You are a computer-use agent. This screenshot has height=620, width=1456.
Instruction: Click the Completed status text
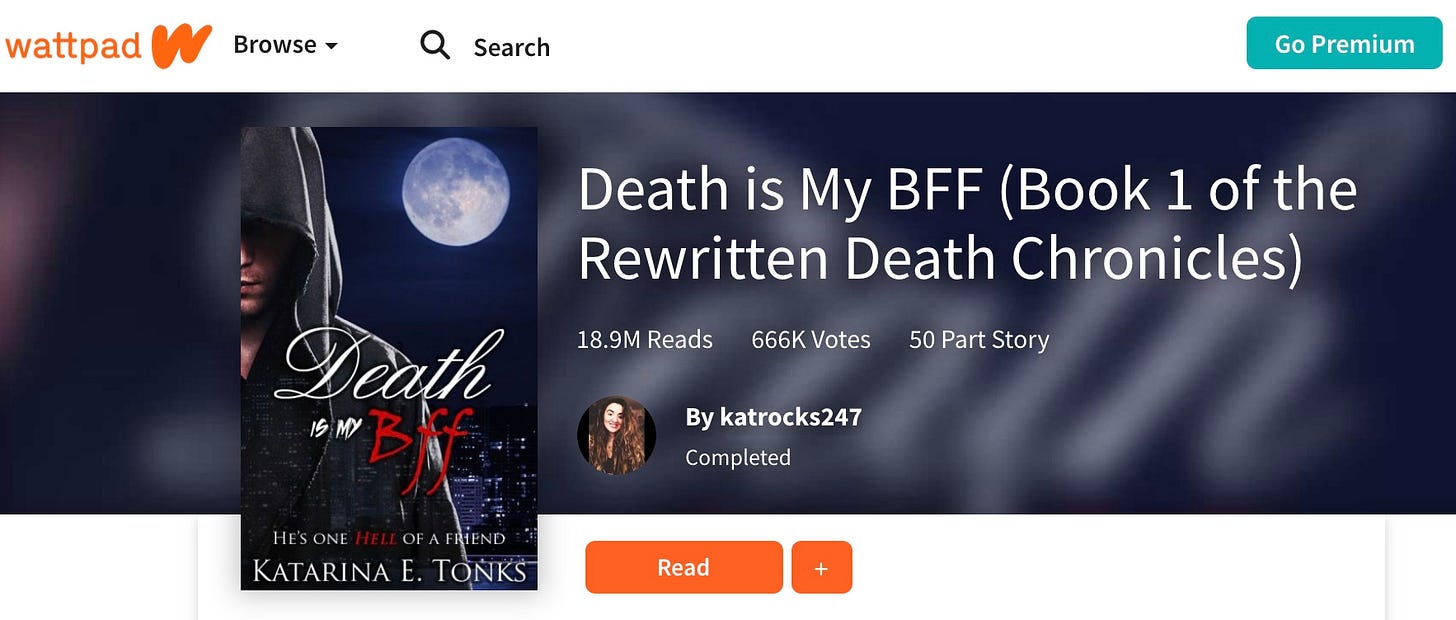click(738, 457)
